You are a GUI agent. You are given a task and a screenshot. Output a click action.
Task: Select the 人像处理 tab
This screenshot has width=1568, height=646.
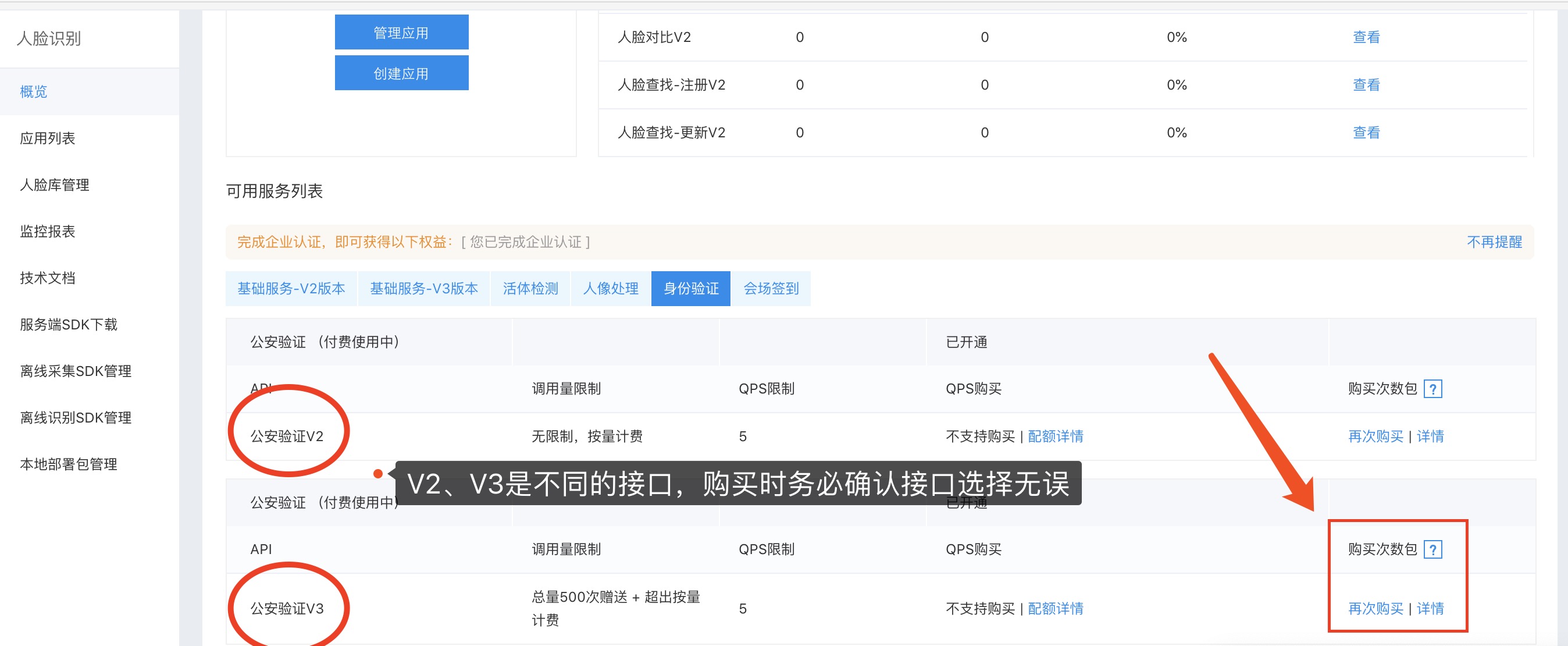[611, 288]
